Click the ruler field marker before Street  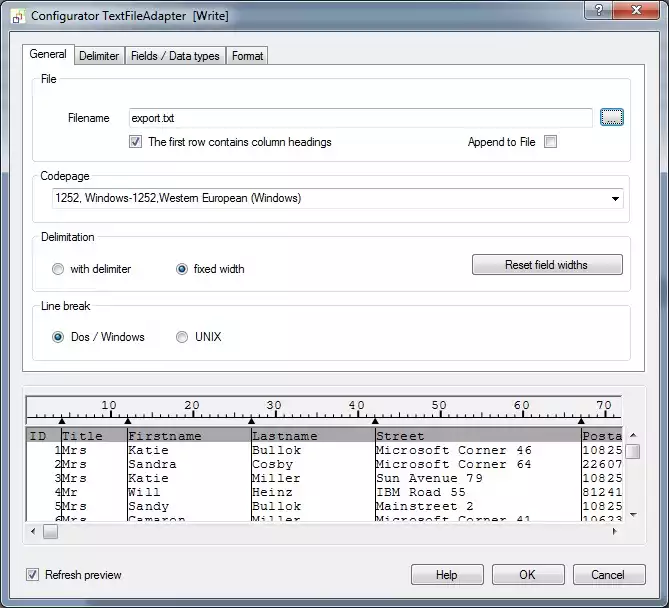[x=375, y=421]
